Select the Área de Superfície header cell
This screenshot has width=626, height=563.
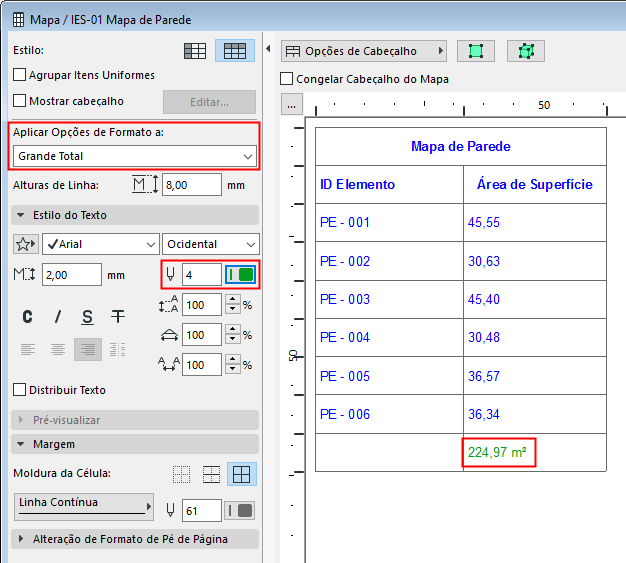pos(535,184)
